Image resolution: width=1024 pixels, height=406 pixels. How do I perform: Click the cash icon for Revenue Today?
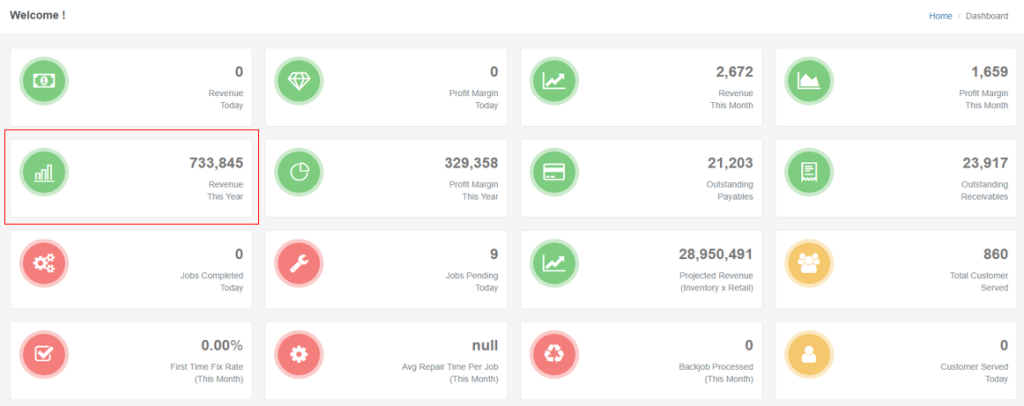[45, 81]
